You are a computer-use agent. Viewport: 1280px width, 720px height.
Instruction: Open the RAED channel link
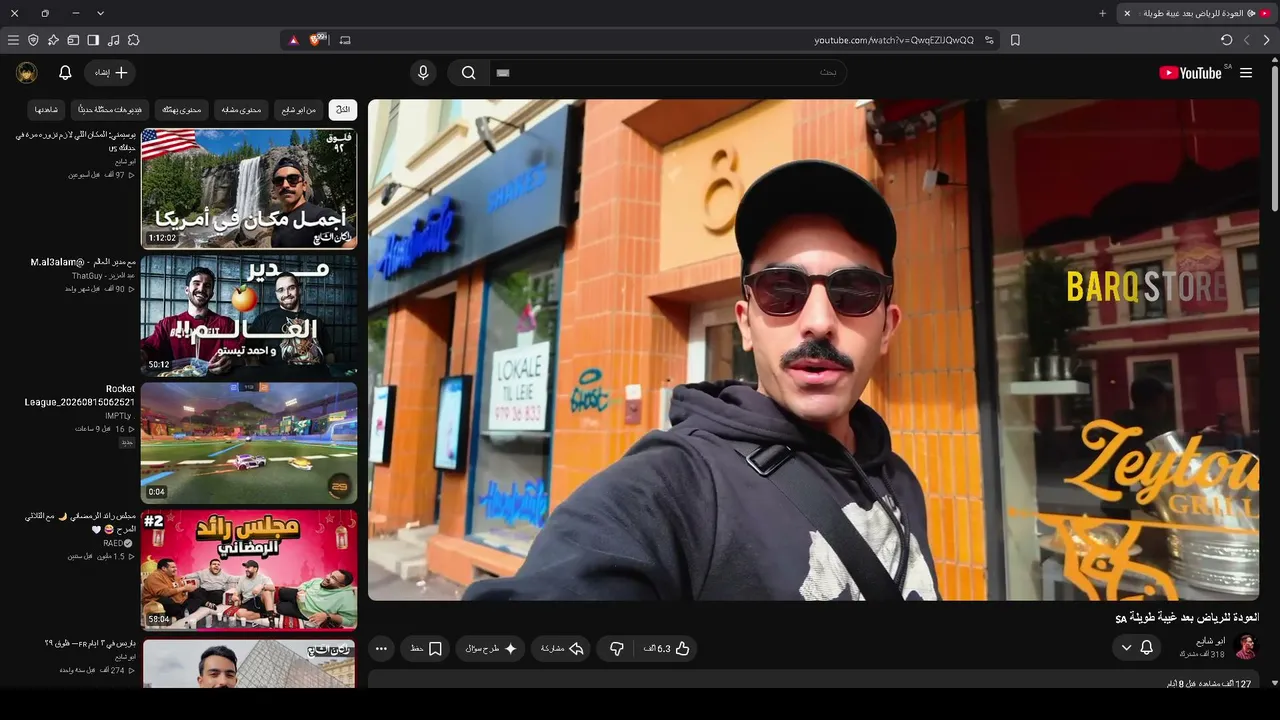tap(118, 543)
